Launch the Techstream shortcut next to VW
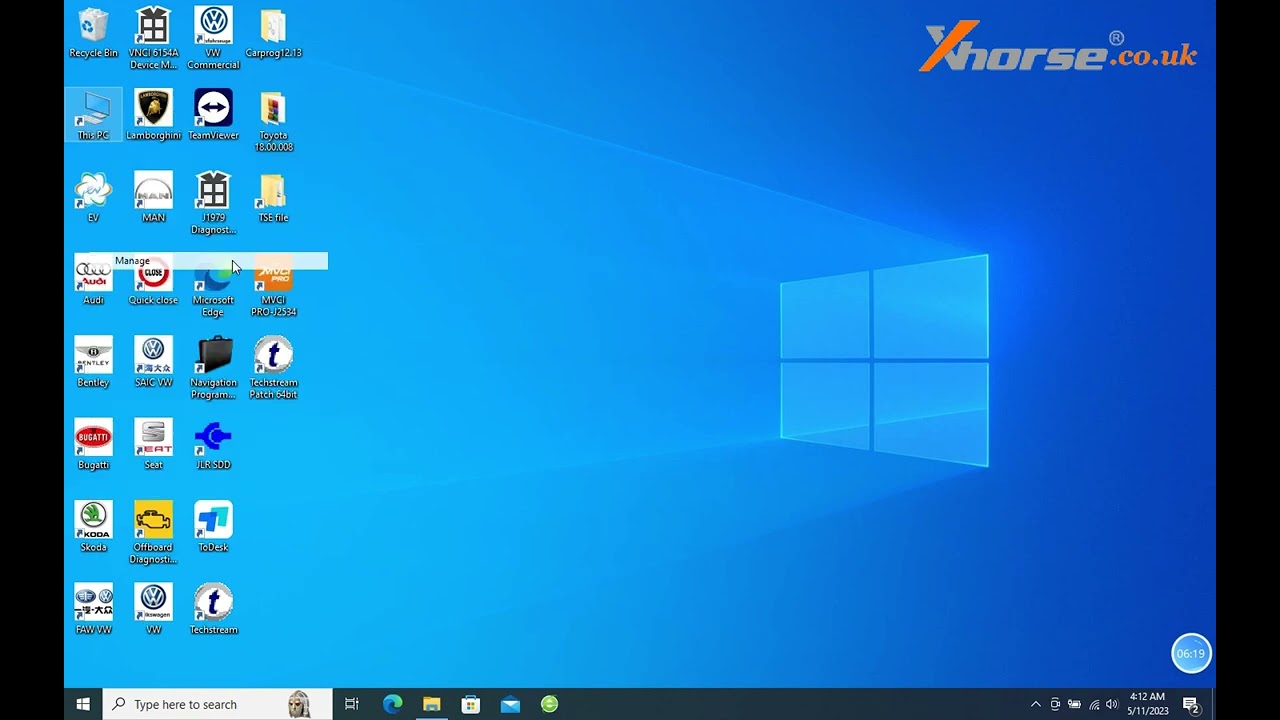This screenshot has width=1280, height=720. pos(213,610)
